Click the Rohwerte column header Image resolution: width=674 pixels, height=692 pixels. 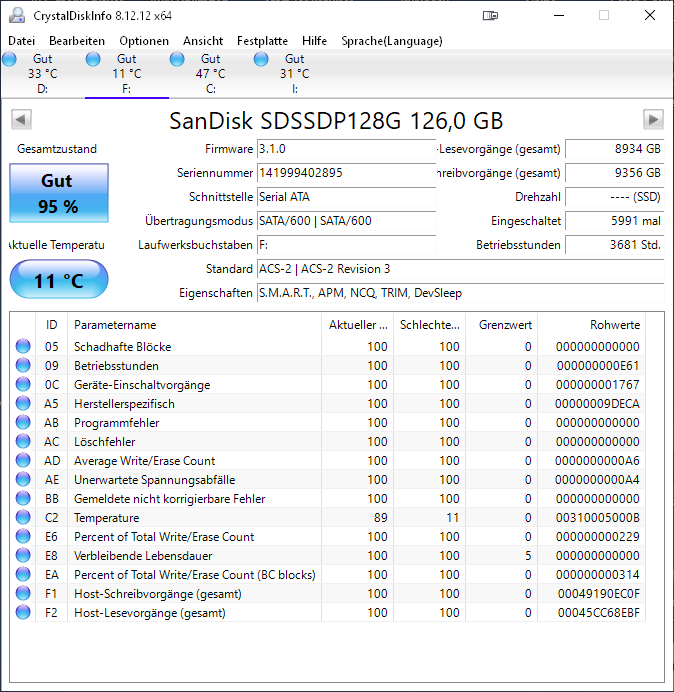click(591, 325)
